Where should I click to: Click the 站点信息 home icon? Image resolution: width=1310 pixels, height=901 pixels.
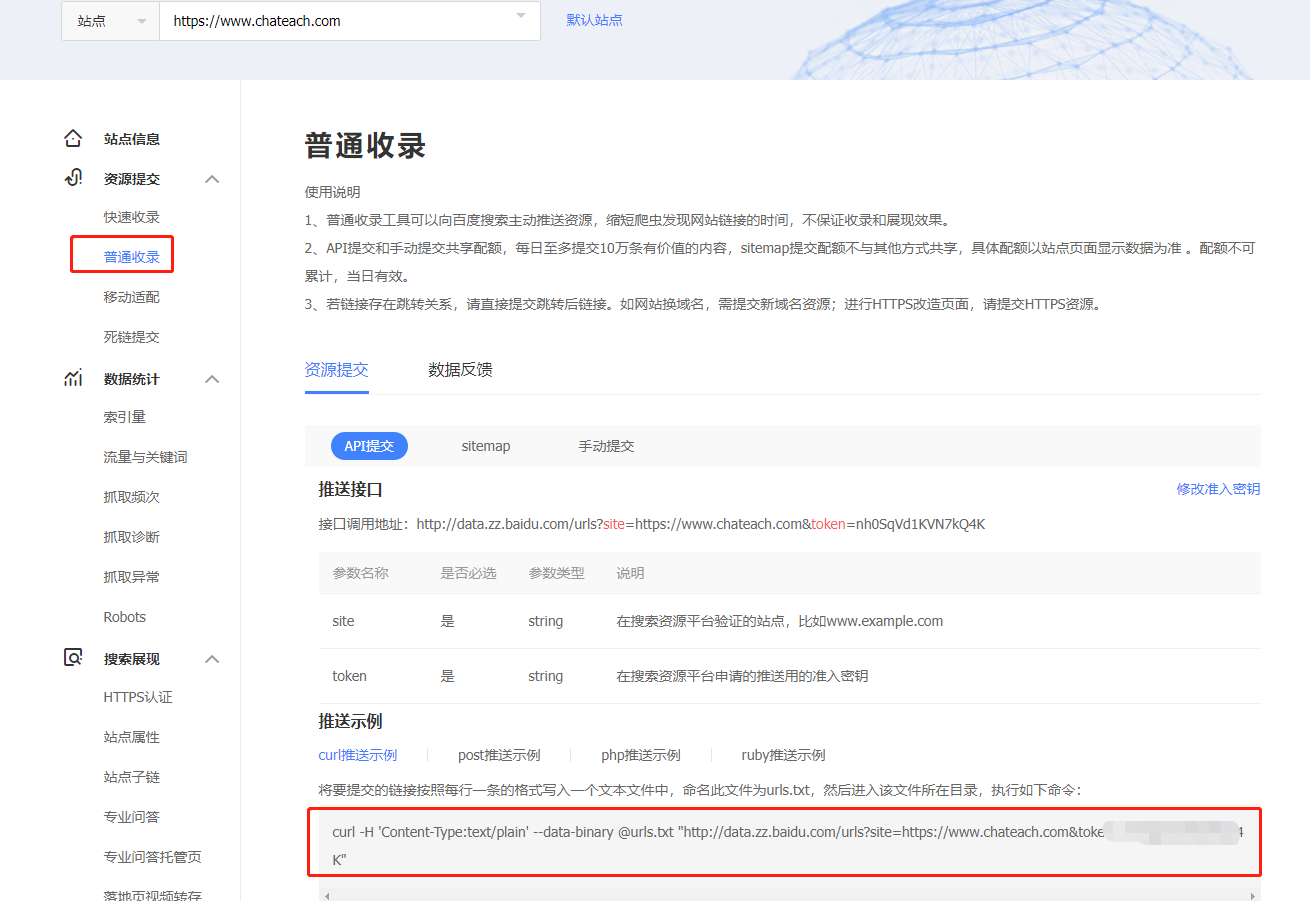73,138
